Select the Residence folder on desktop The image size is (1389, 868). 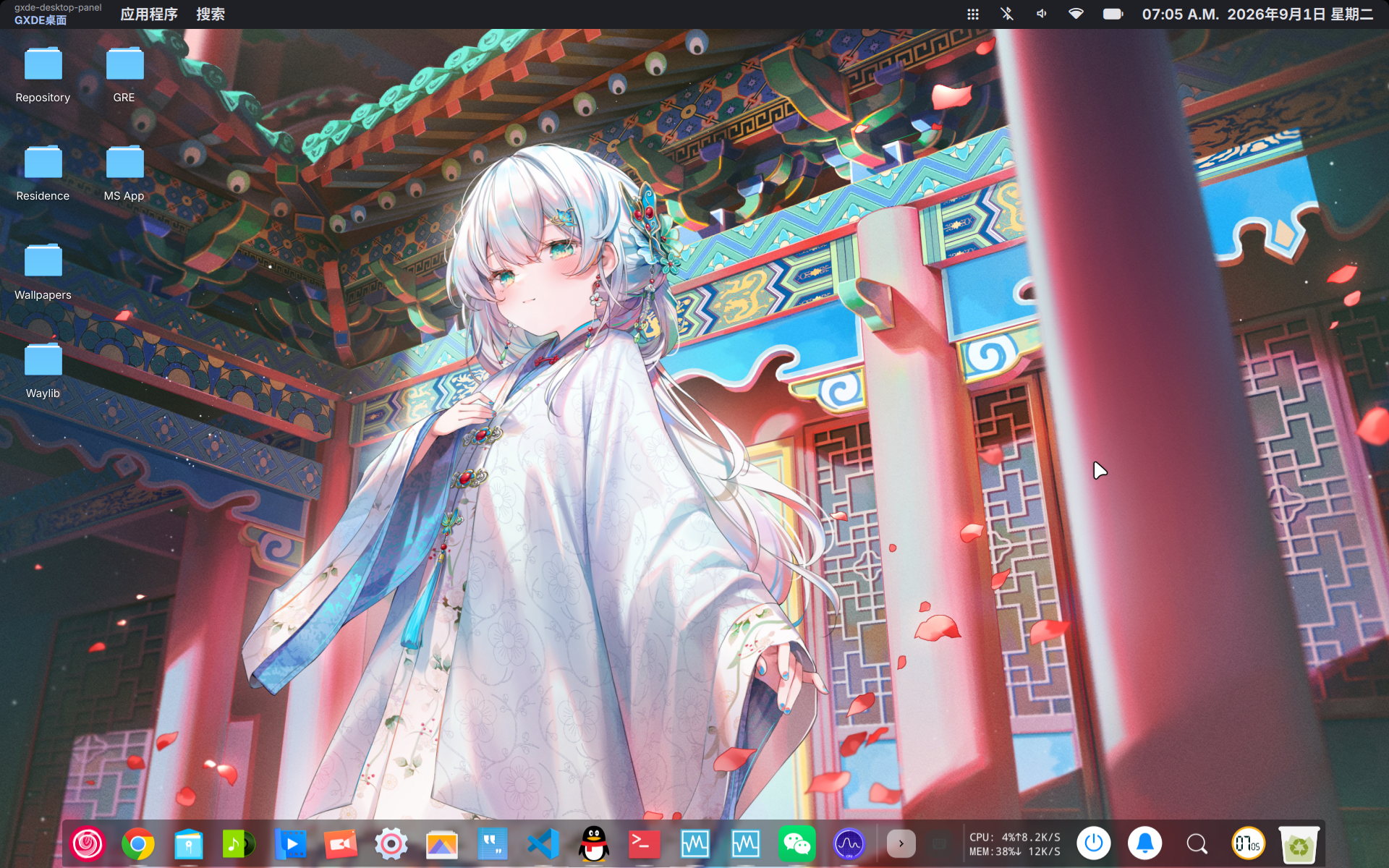[43, 174]
